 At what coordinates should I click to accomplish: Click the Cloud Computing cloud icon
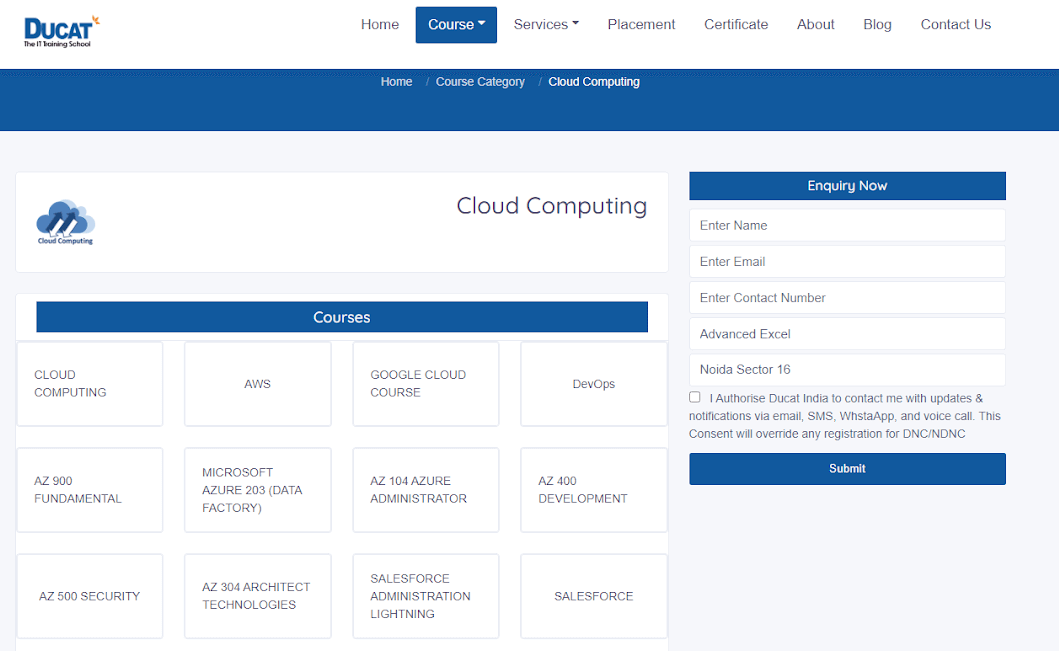pos(64,221)
